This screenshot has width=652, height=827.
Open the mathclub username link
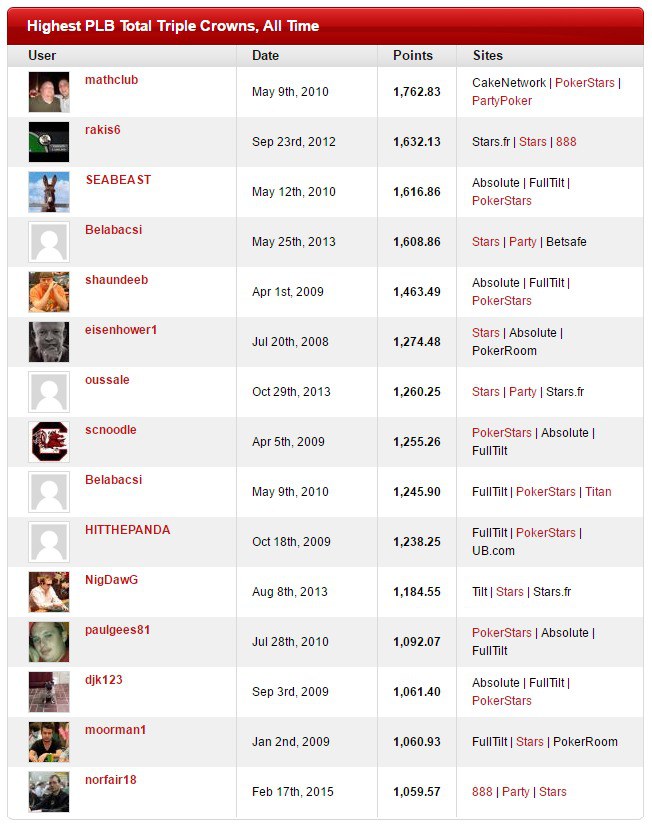[x=111, y=80]
